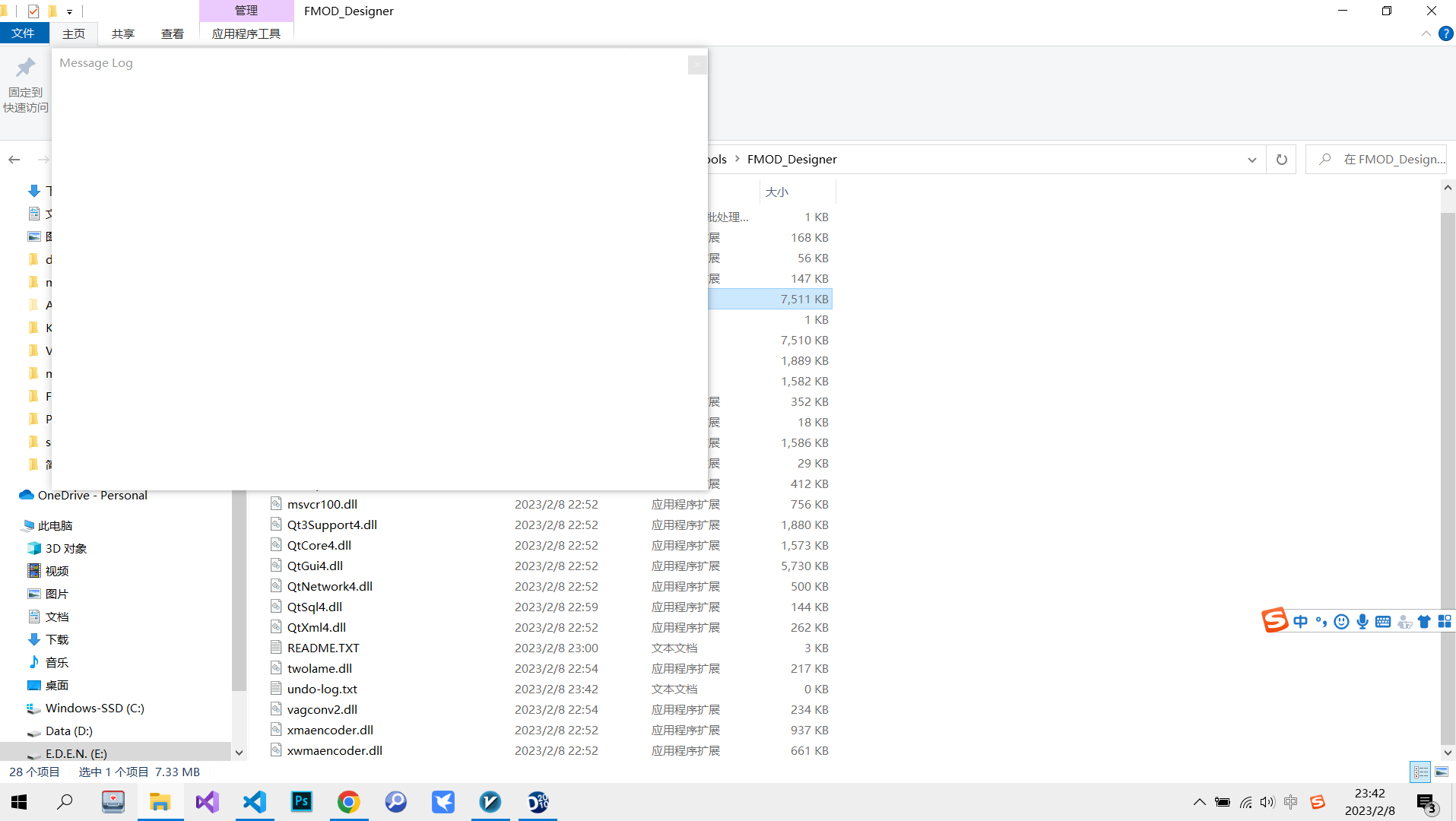Switch to the 应用程序工具 tab
The width and height of the screenshot is (1456, 821).
246,33
